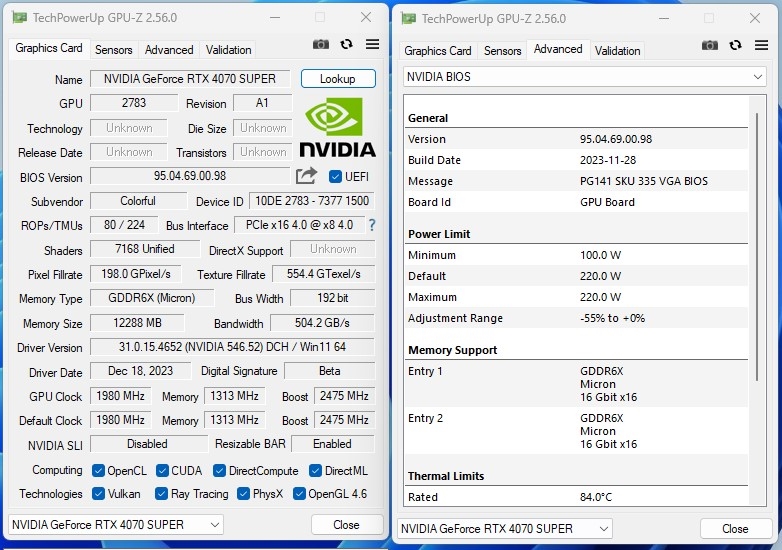Toggle the CUDA checkbox
Screen dimensions: 782x550
162,471
